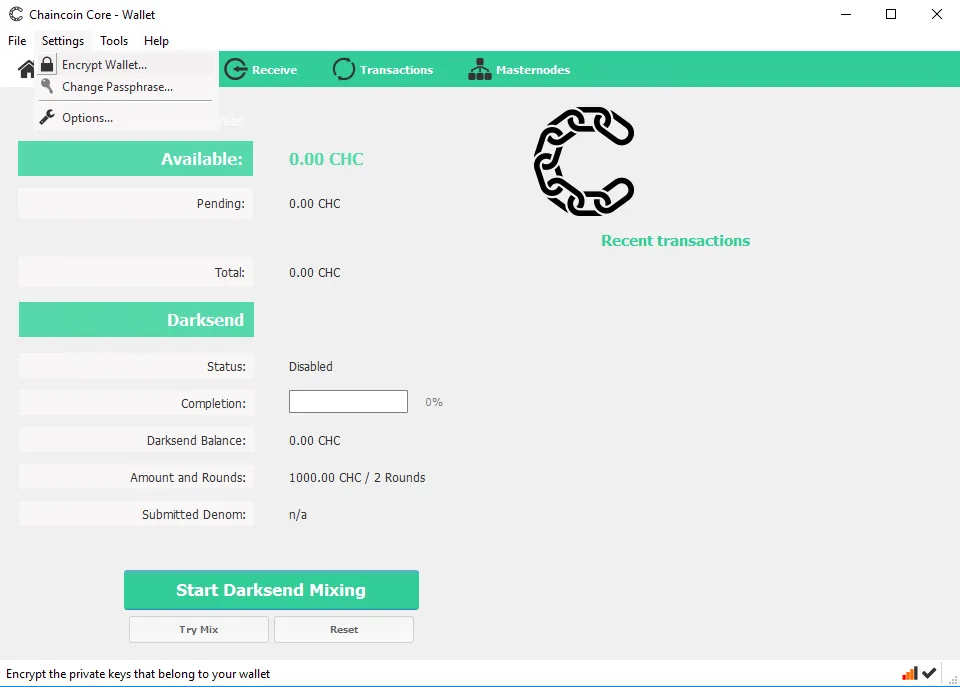Click the Darksend Balance 0.00 CHC value
The height and width of the screenshot is (687, 960).
point(315,440)
